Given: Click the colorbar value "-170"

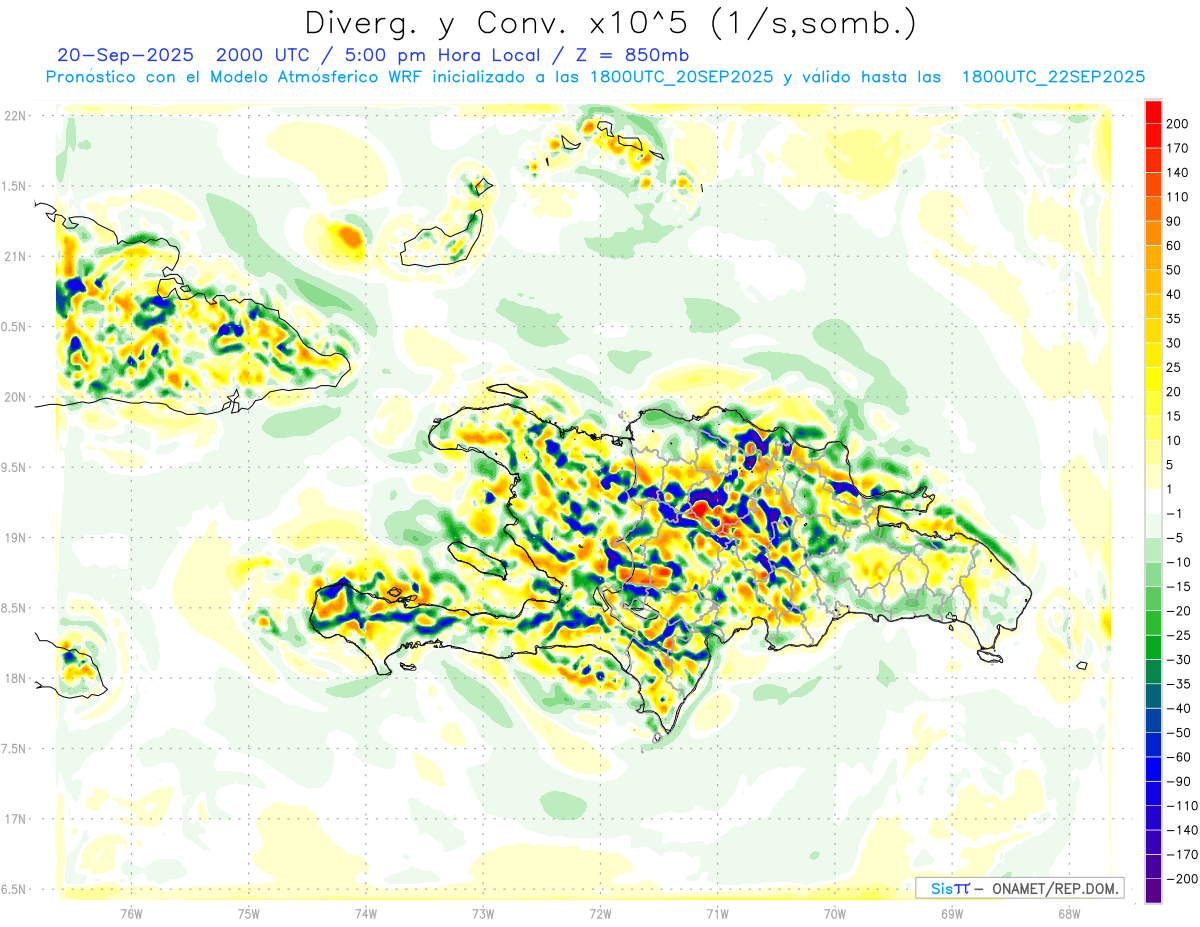Looking at the screenshot, I should (1180, 855).
